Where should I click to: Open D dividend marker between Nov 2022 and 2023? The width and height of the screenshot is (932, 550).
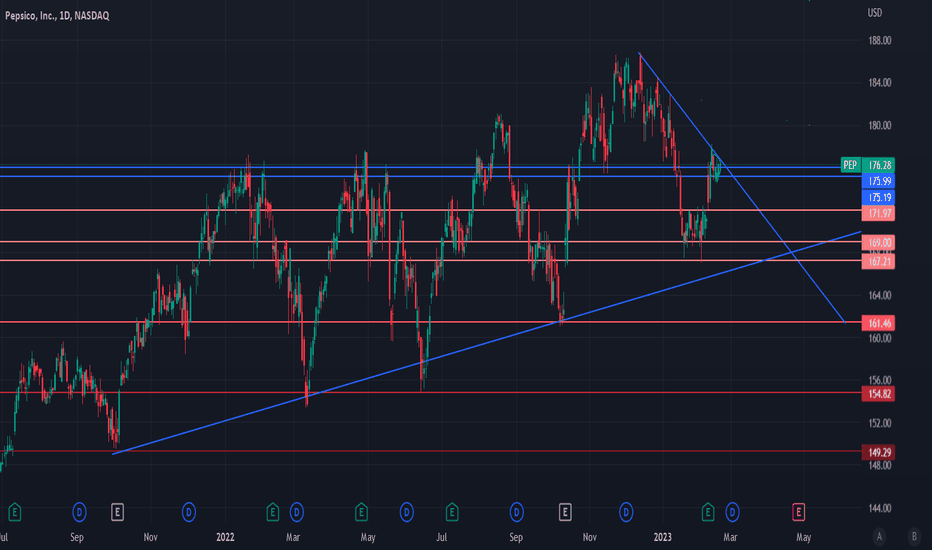[x=626, y=511]
